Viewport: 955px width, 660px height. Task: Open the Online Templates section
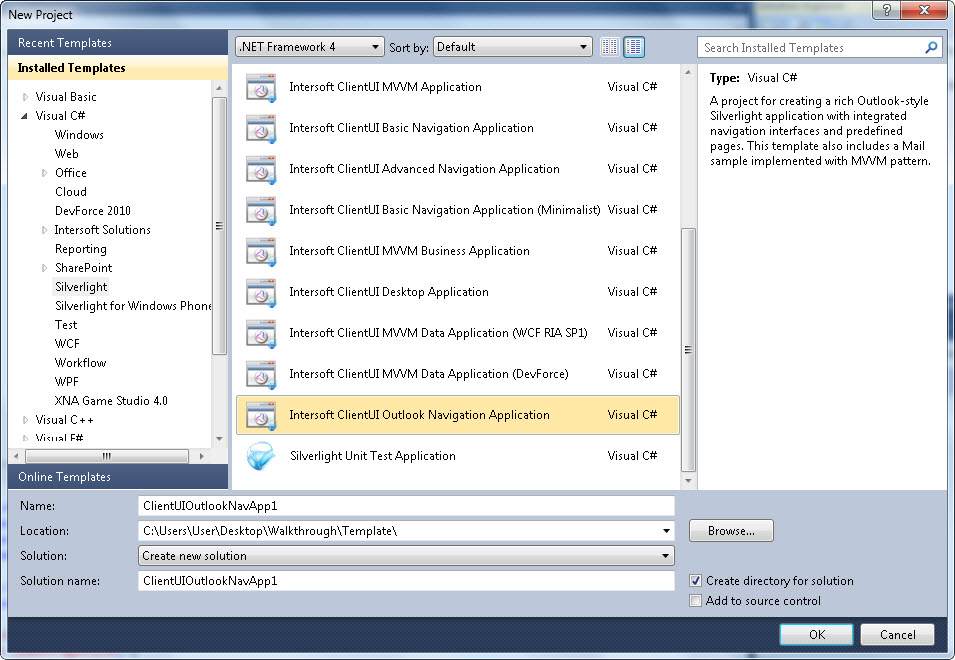point(118,477)
